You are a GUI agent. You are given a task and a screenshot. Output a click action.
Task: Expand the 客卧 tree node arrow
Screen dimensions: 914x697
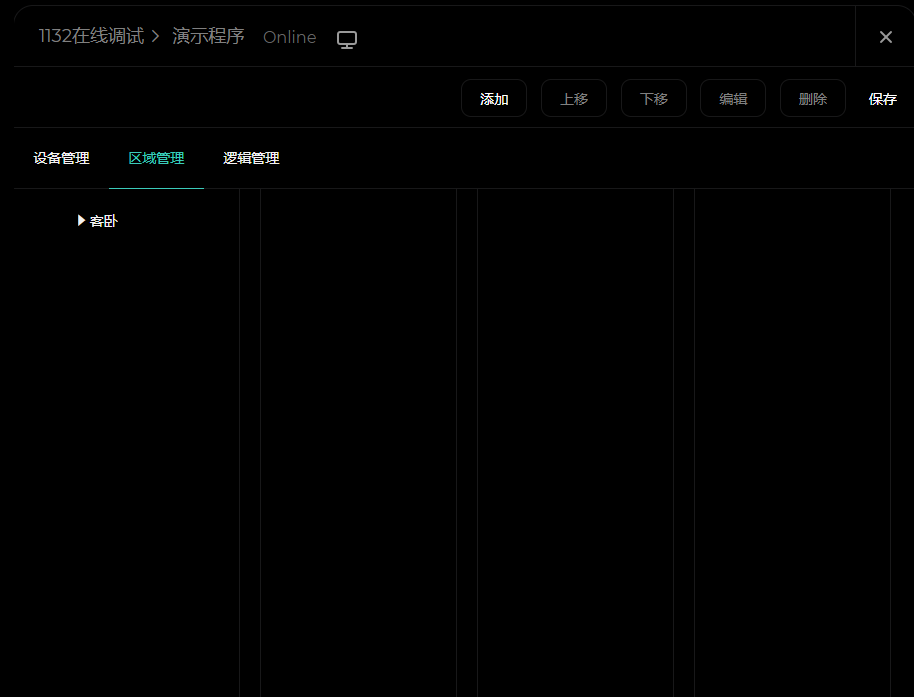tap(82, 220)
